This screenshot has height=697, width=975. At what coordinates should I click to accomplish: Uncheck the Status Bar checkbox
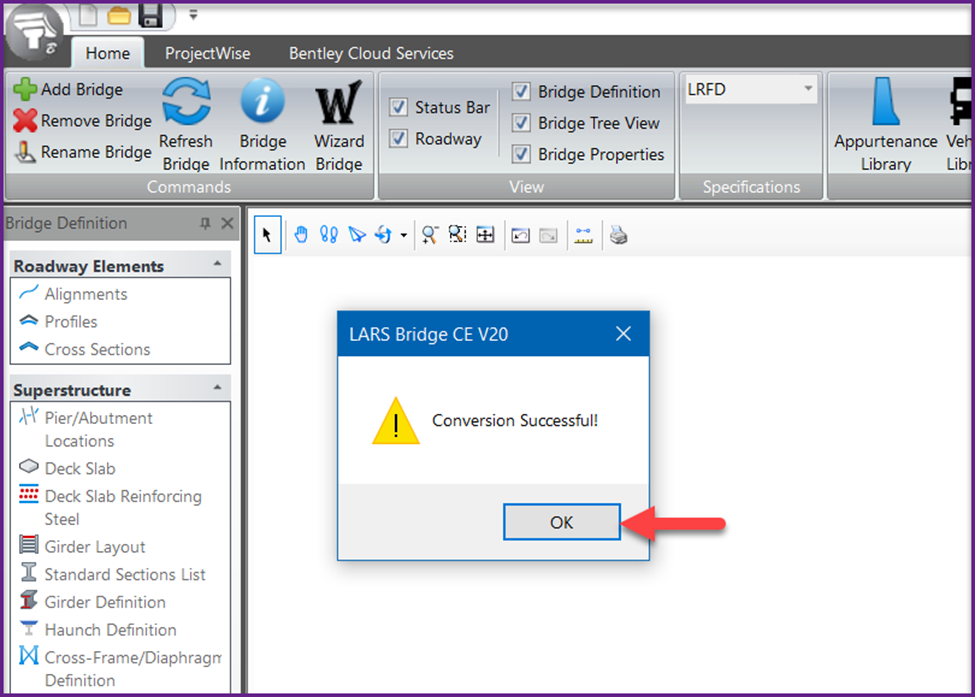[399, 107]
